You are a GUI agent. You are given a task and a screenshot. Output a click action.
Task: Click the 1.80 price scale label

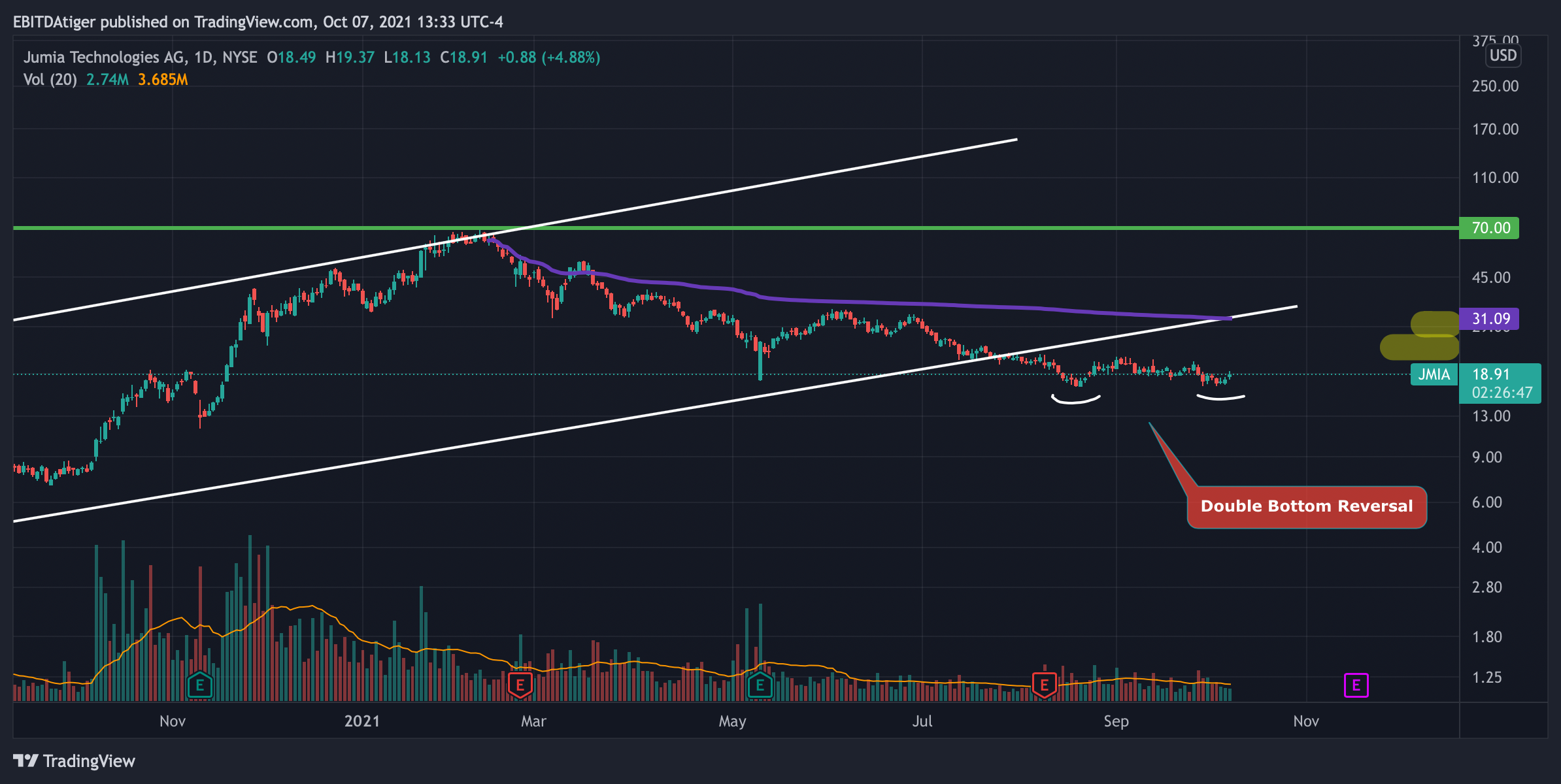coord(1487,637)
